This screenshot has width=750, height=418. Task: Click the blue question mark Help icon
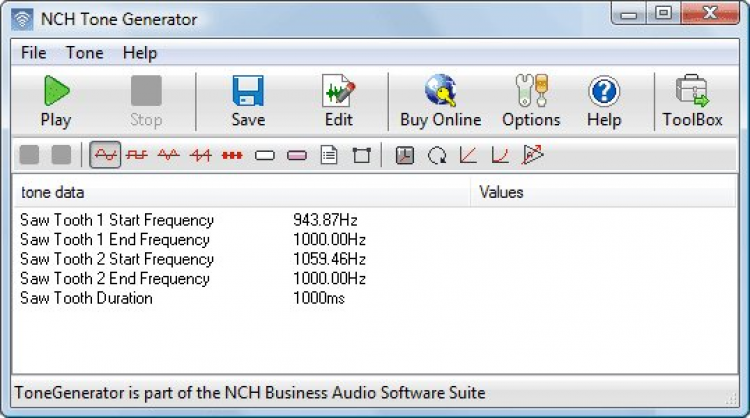click(x=604, y=91)
